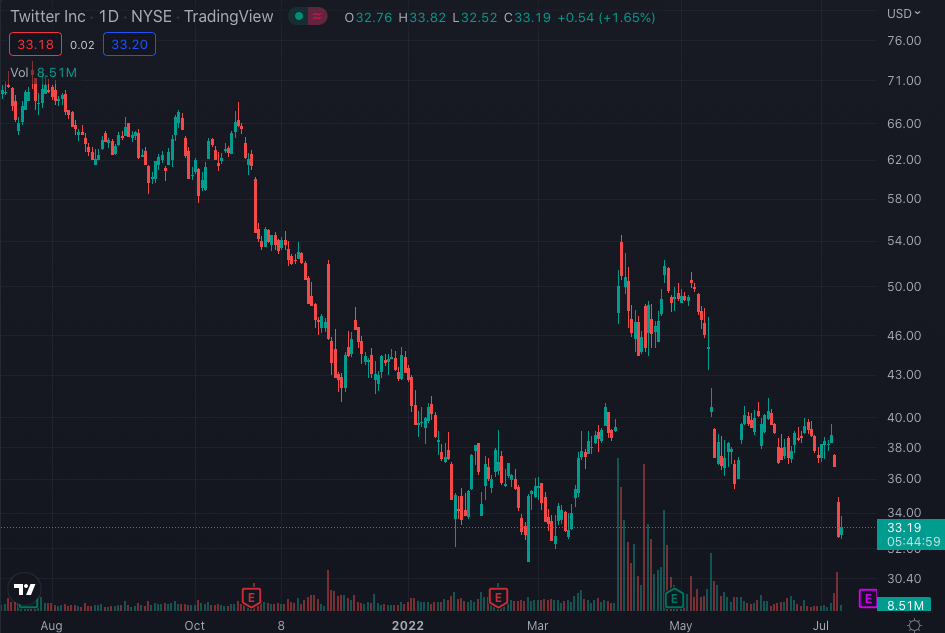Click the 54.00 price axis label

tap(904, 240)
